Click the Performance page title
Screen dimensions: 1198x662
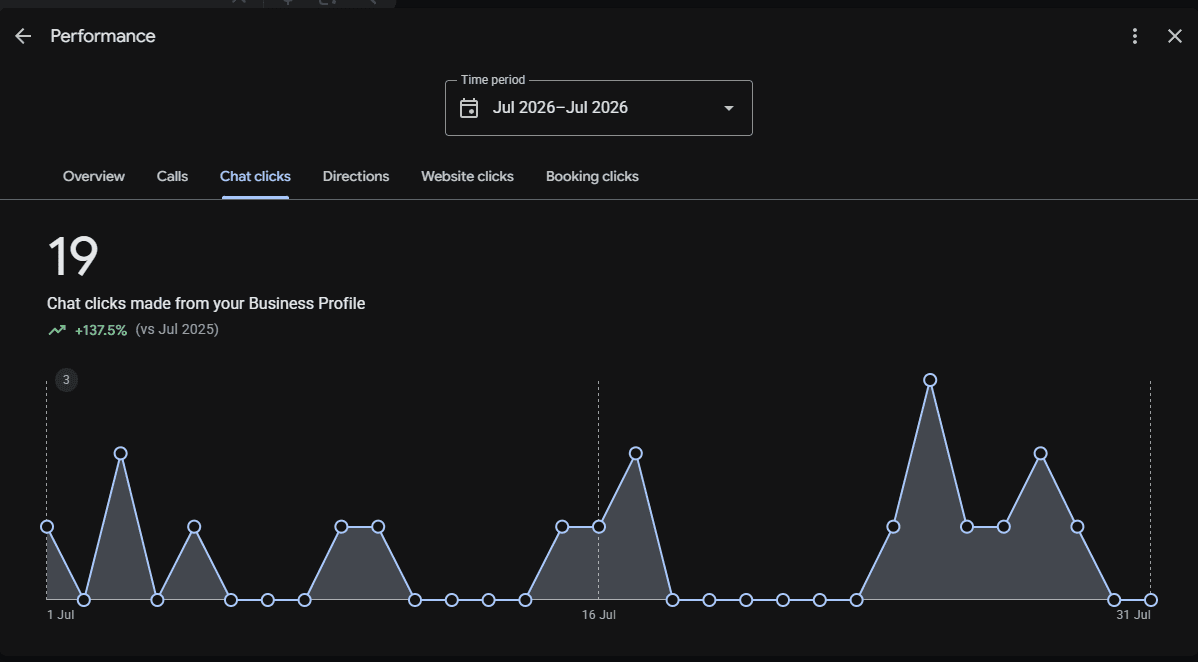pyautogui.click(x=103, y=36)
